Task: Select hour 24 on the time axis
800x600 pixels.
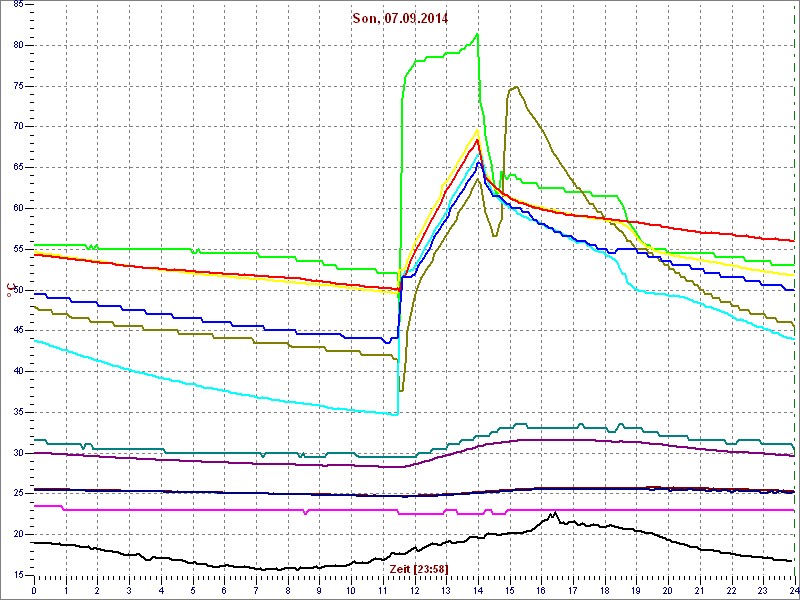Action: pyautogui.click(x=792, y=590)
